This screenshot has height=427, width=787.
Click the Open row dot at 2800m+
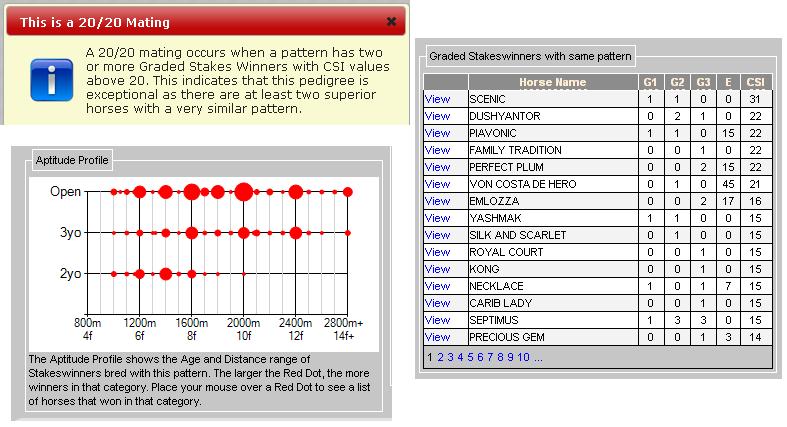click(x=347, y=192)
